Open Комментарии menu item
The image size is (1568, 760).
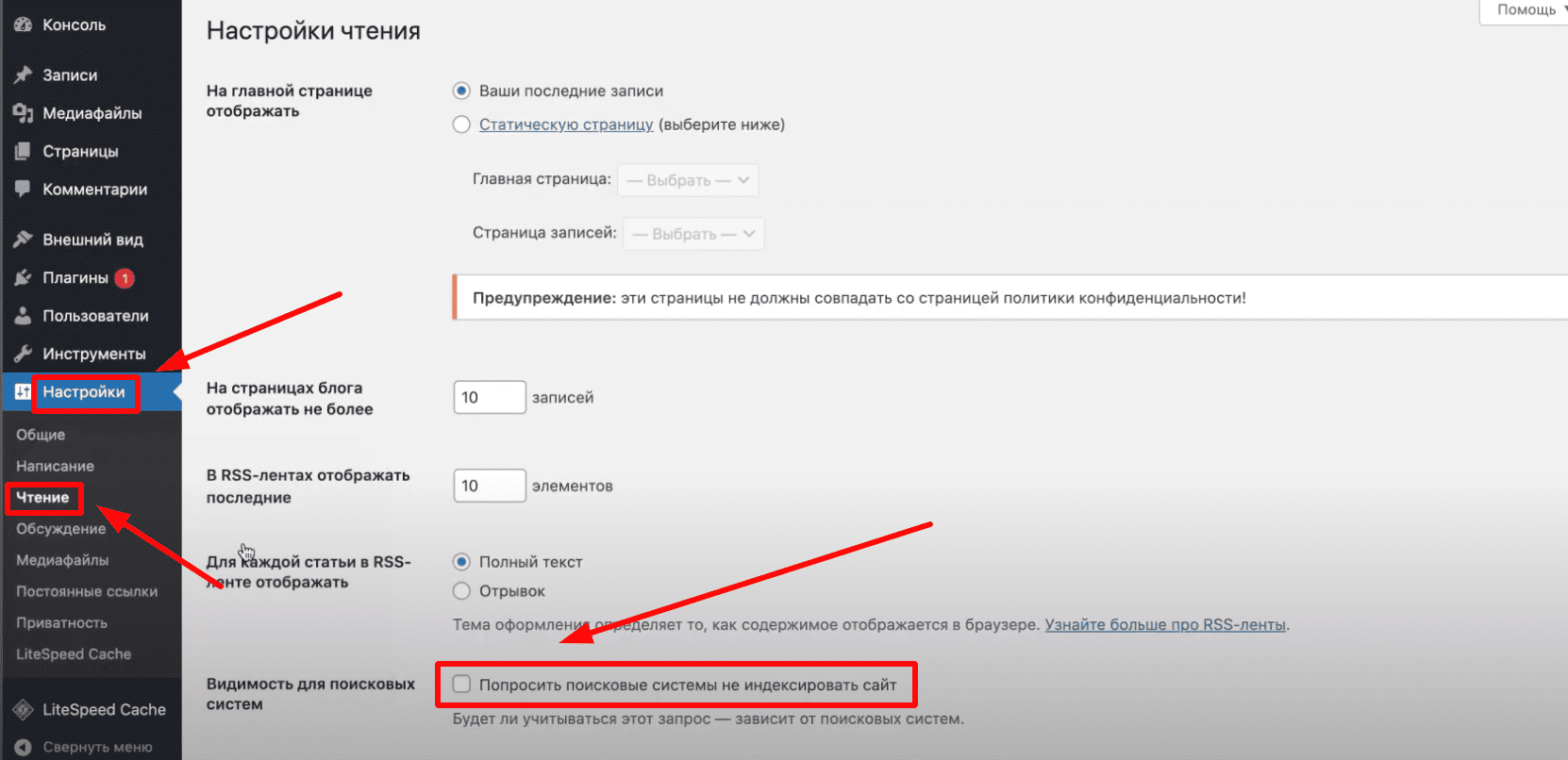(91, 189)
